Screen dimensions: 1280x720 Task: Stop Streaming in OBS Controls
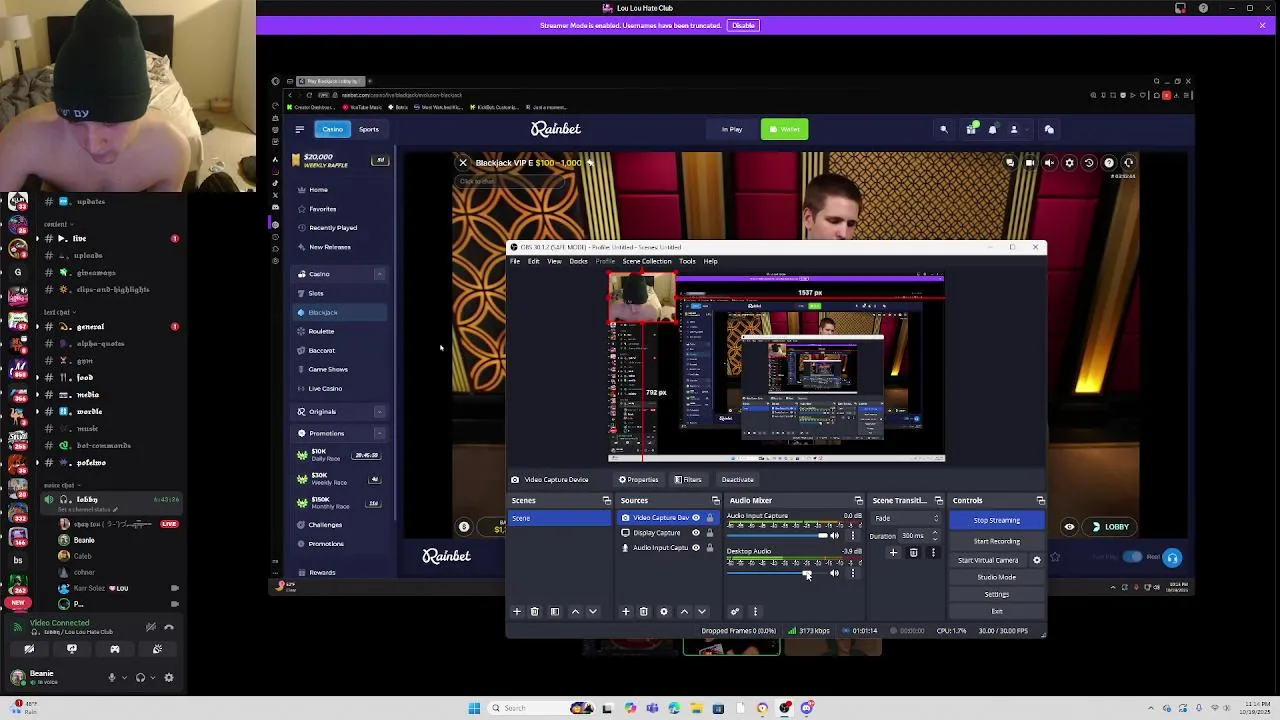pos(997,520)
